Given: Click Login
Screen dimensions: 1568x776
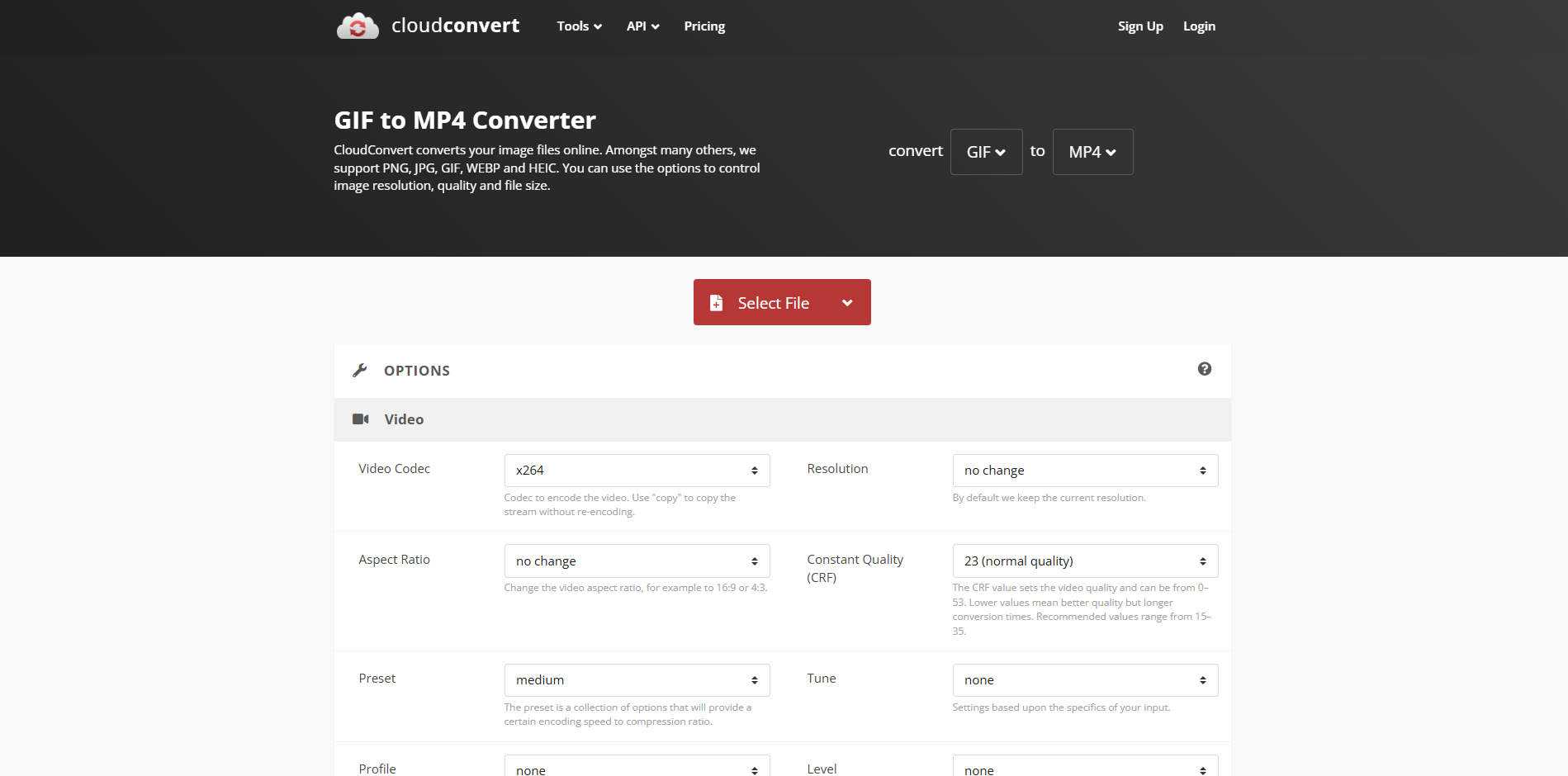Looking at the screenshot, I should [1199, 26].
